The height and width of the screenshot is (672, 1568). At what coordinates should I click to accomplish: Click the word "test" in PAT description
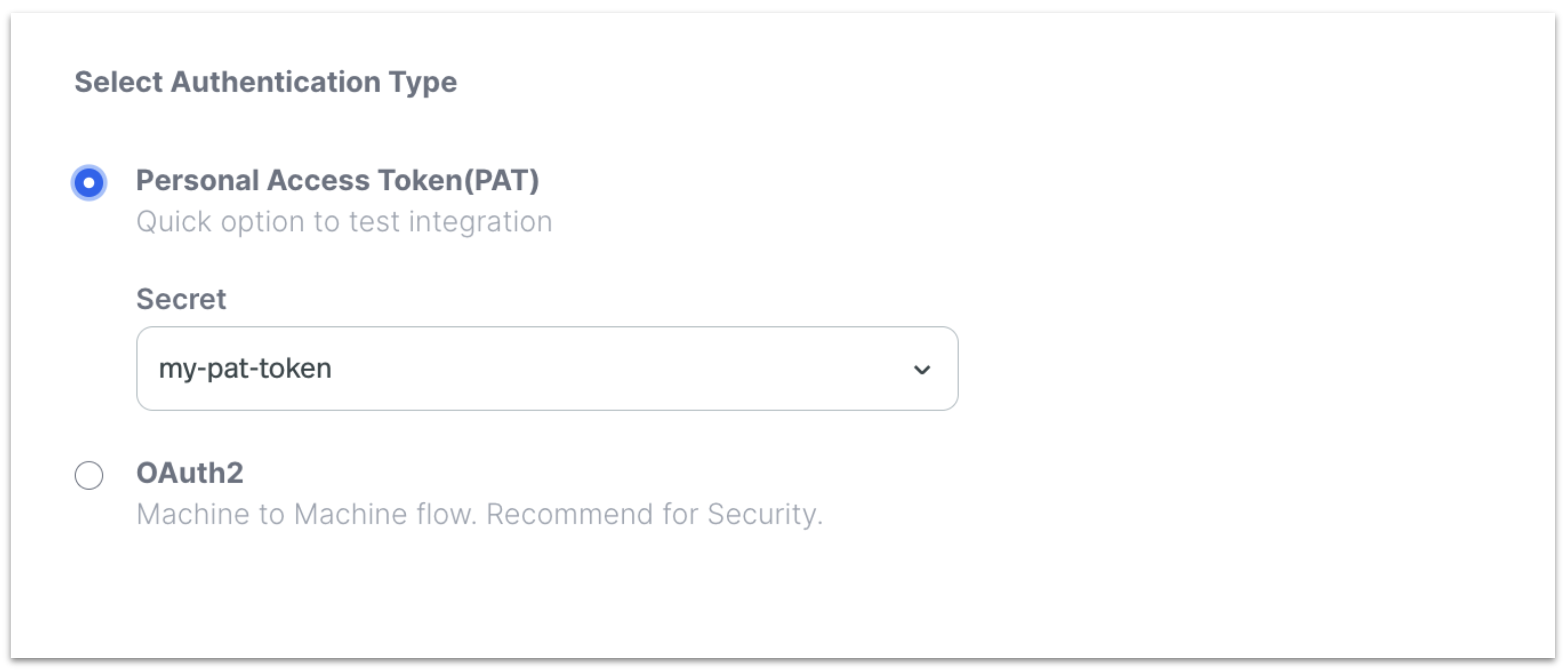click(374, 222)
